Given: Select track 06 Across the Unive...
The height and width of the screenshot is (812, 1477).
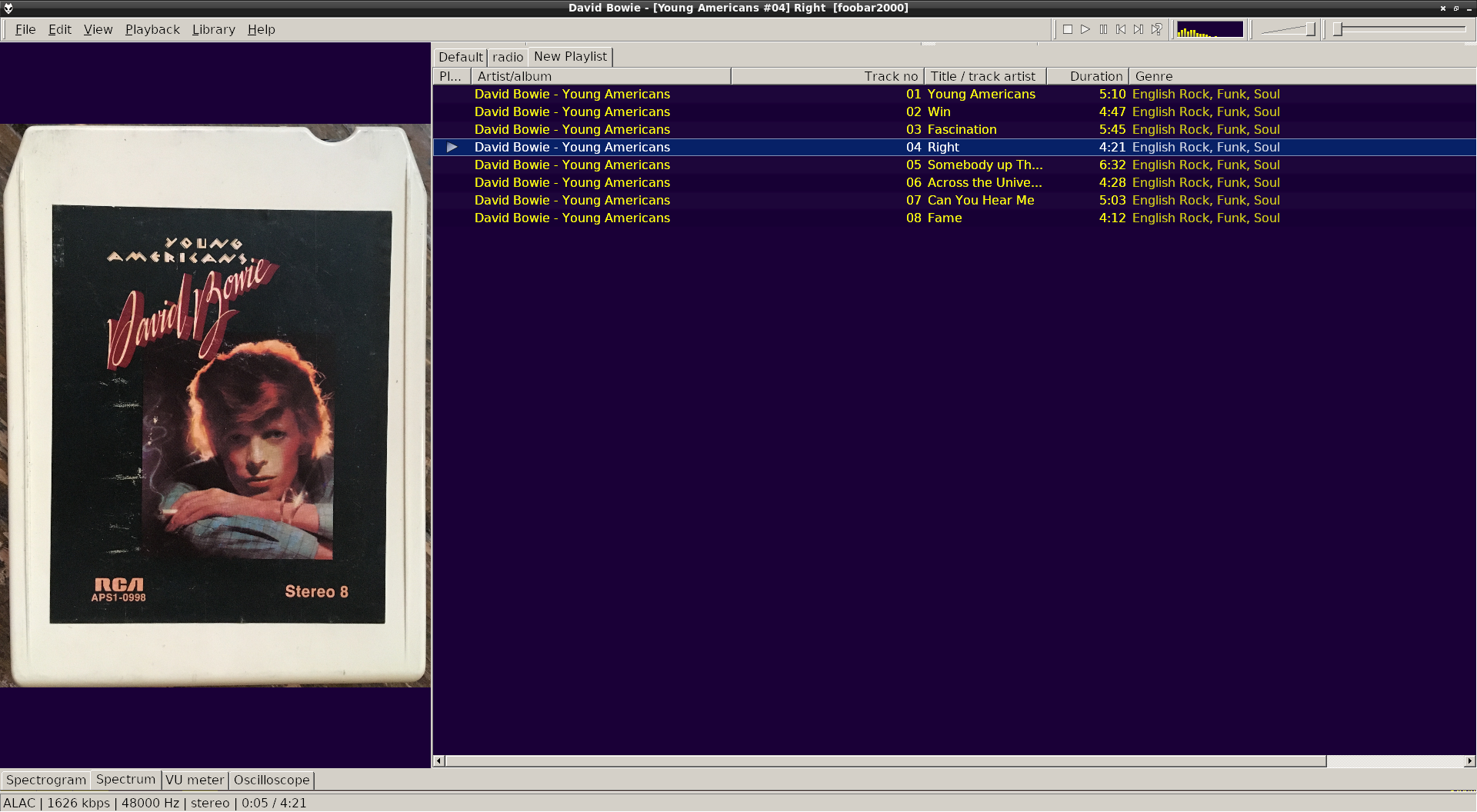Looking at the screenshot, I should point(954,182).
